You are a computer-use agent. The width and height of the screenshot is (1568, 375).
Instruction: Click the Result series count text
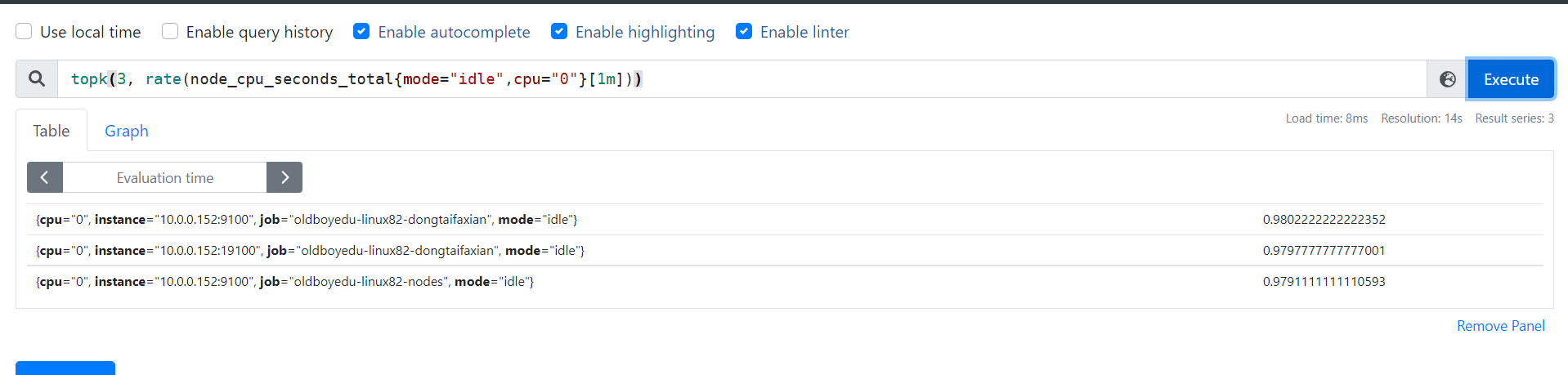[x=1514, y=118]
